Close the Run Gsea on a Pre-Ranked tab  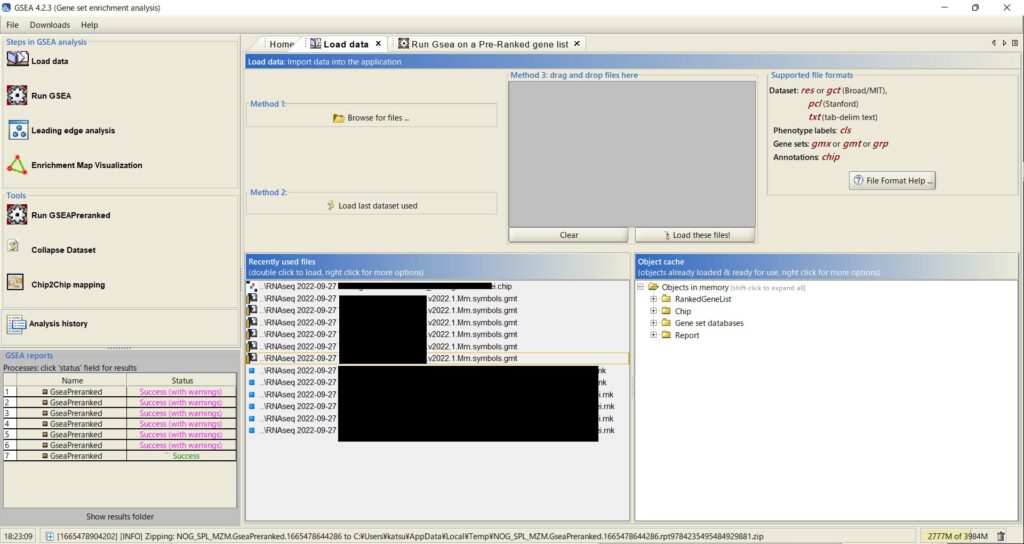pyautogui.click(x=577, y=44)
